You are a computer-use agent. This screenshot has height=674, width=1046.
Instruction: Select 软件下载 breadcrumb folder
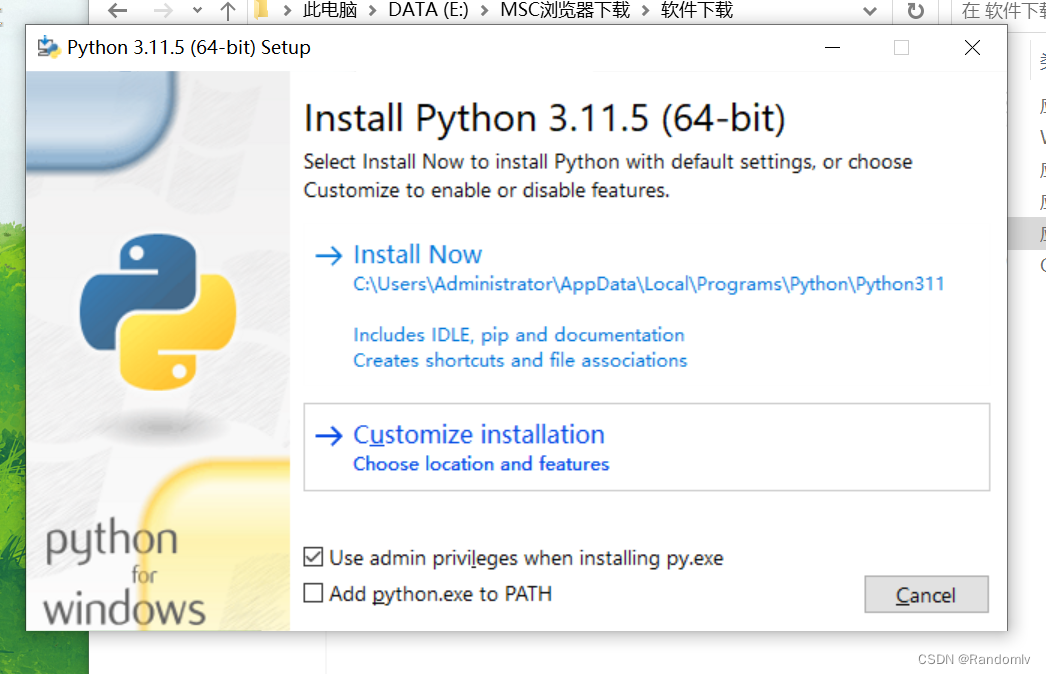696,10
